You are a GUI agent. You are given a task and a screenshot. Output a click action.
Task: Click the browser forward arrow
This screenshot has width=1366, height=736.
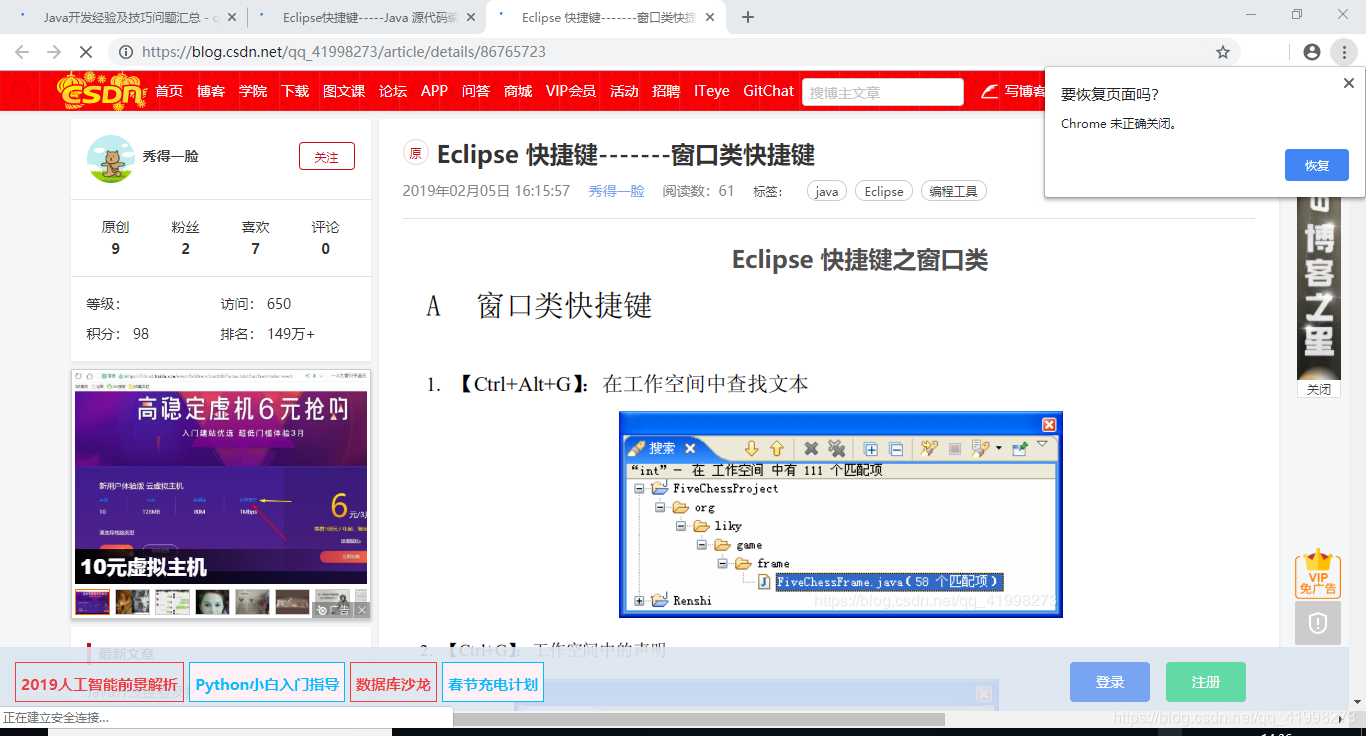(54, 52)
